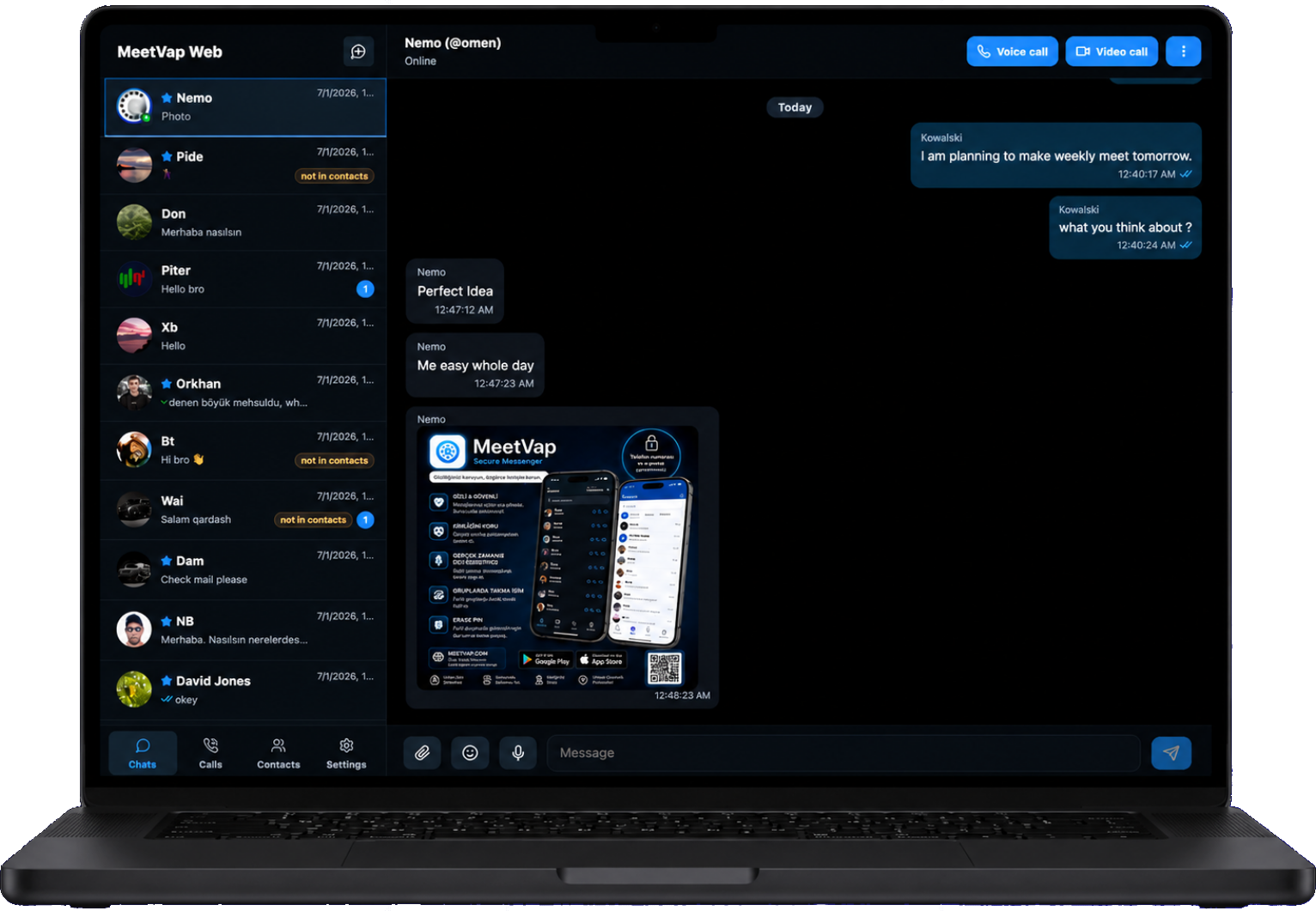The image size is (1316, 911).
Task: Send message with paper plane button
Action: (1171, 753)
